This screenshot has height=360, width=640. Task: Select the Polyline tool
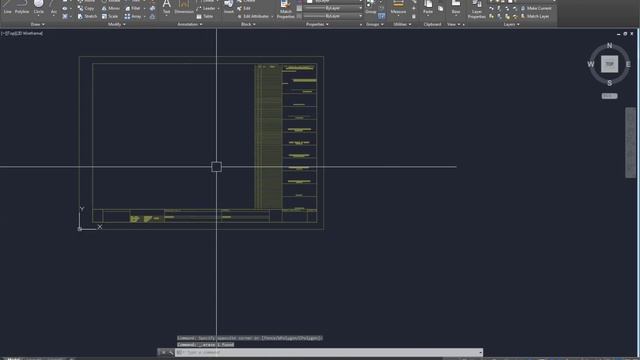click(22, 7)
